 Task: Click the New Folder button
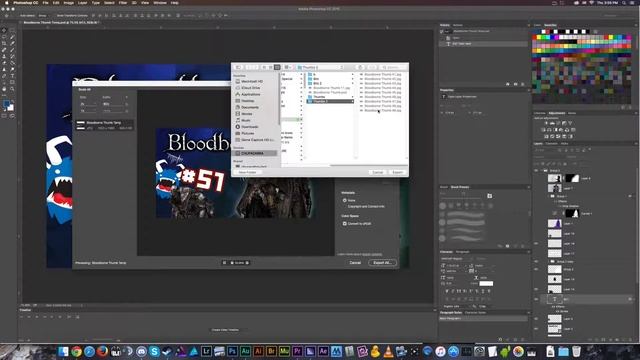[x=247, y=172]
